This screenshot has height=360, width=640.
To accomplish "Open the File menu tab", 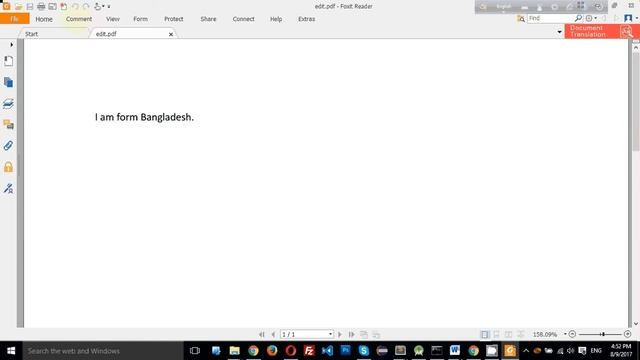I will click(15, 19).
